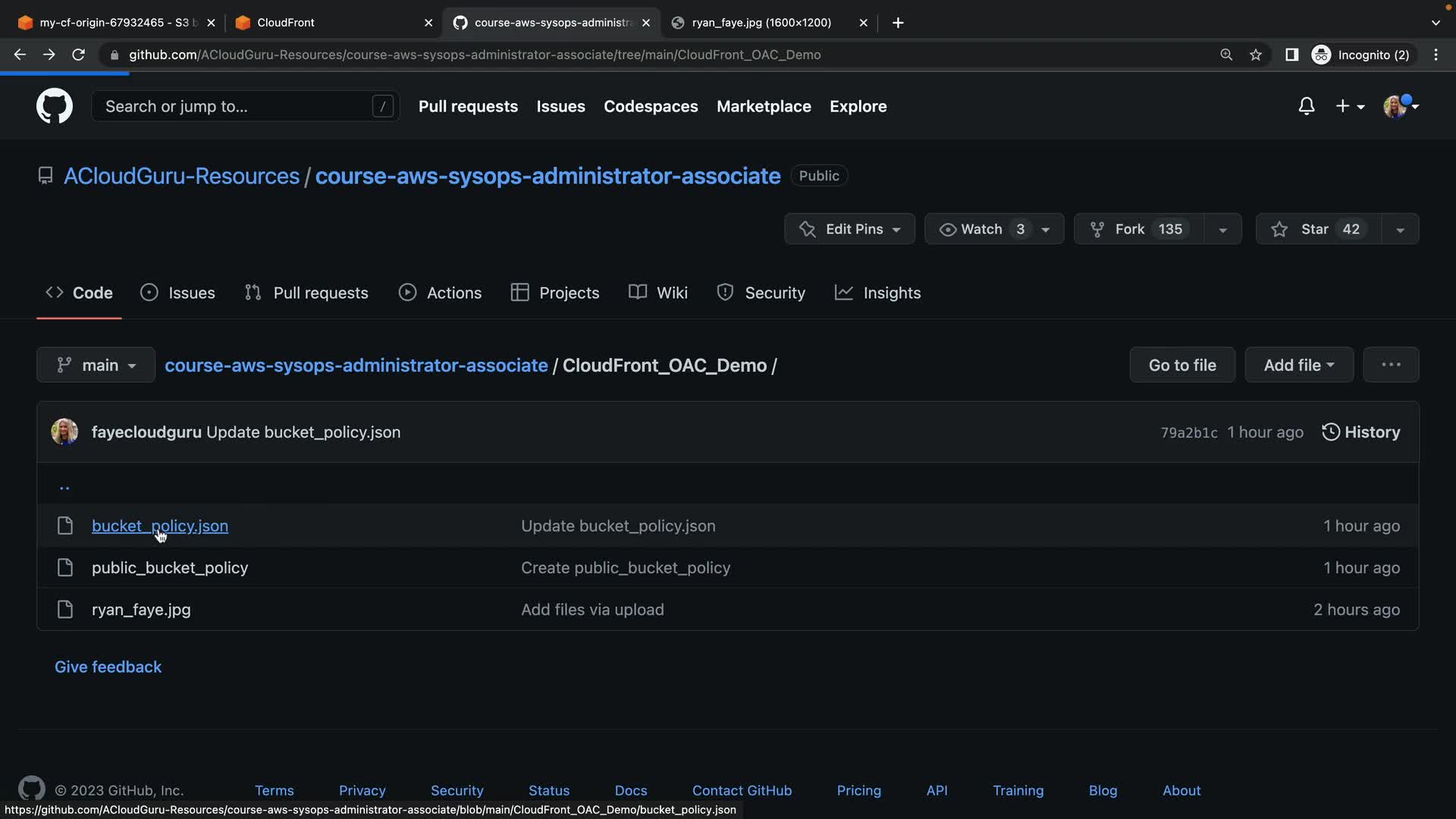Click the Watch button
This screenshot has width=1456, height=819.
coord(982,229)
